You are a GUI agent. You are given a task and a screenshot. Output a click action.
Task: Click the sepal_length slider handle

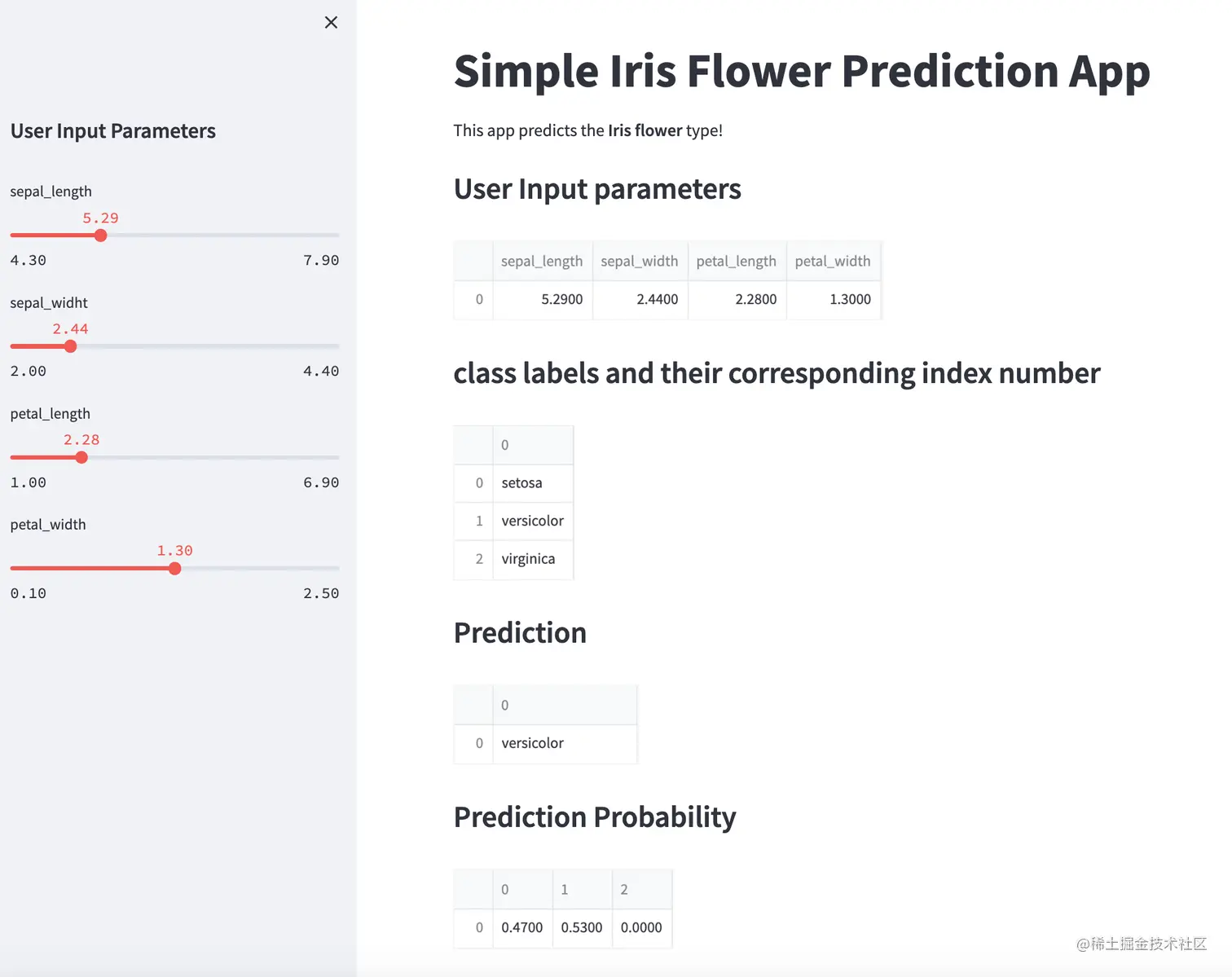[101, 235]
